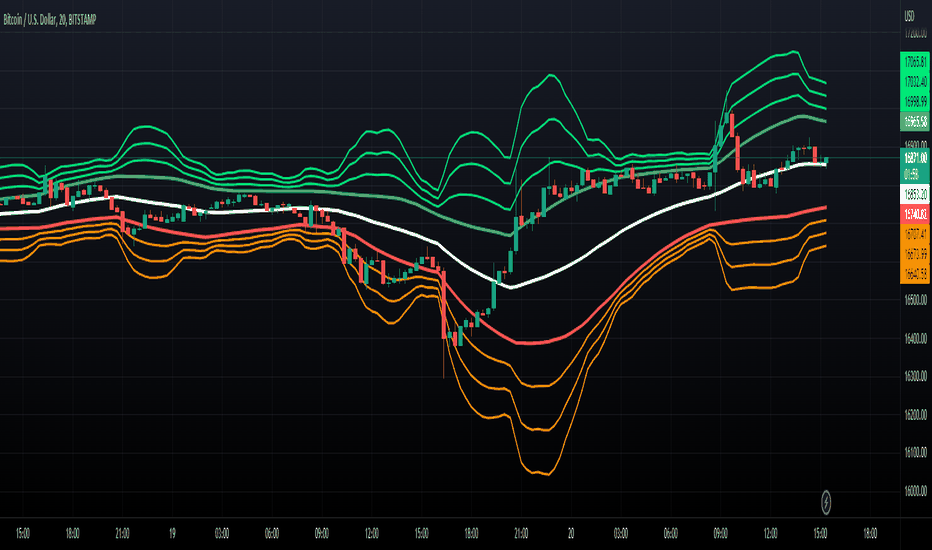The height and width of the screenshot is (550, 932).
Task: Click the lightning bolt event icon
Action: [x=826, y=502]
